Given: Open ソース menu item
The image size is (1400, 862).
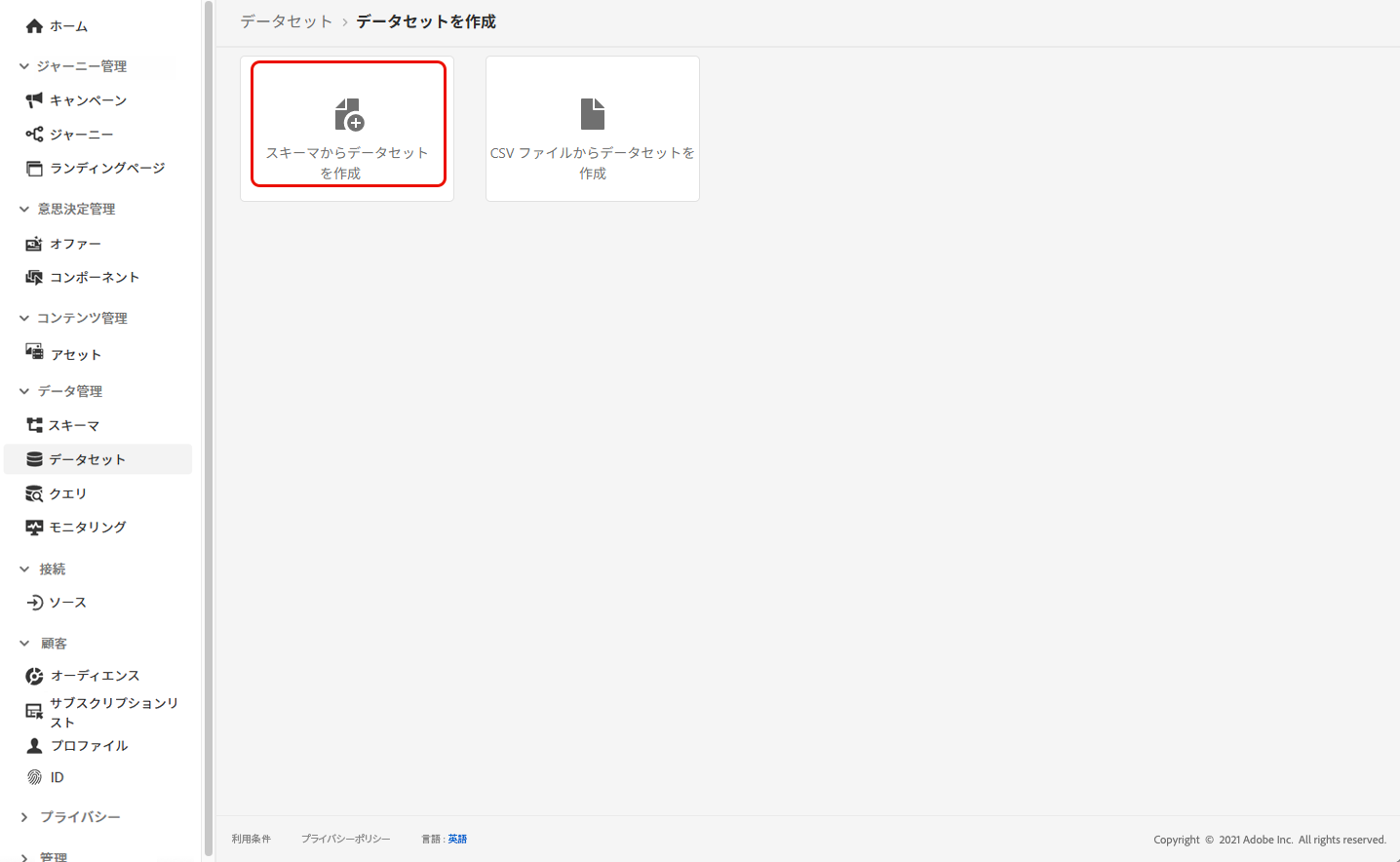Looking at the screenshot, I should (x=68, y=603).
